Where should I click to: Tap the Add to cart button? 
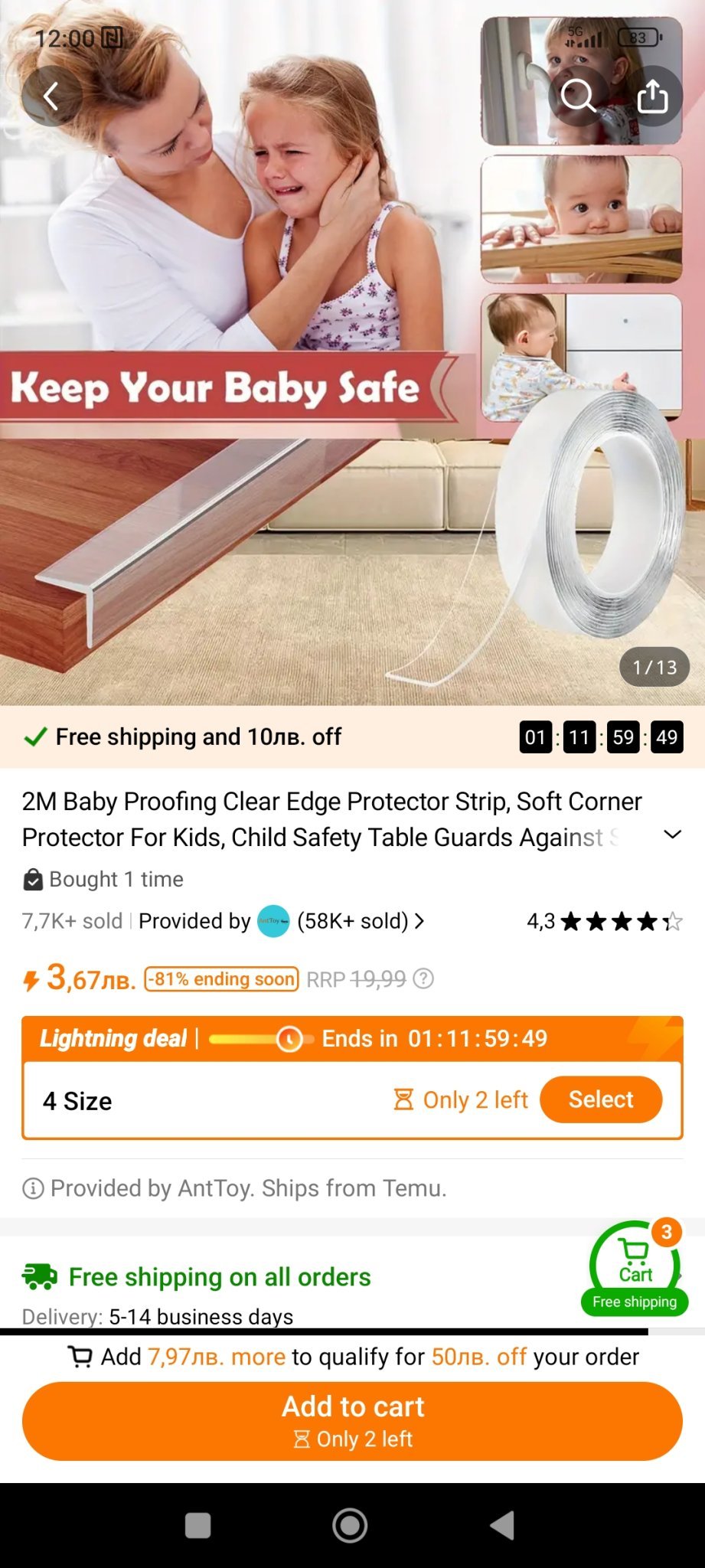point(352,1421)
